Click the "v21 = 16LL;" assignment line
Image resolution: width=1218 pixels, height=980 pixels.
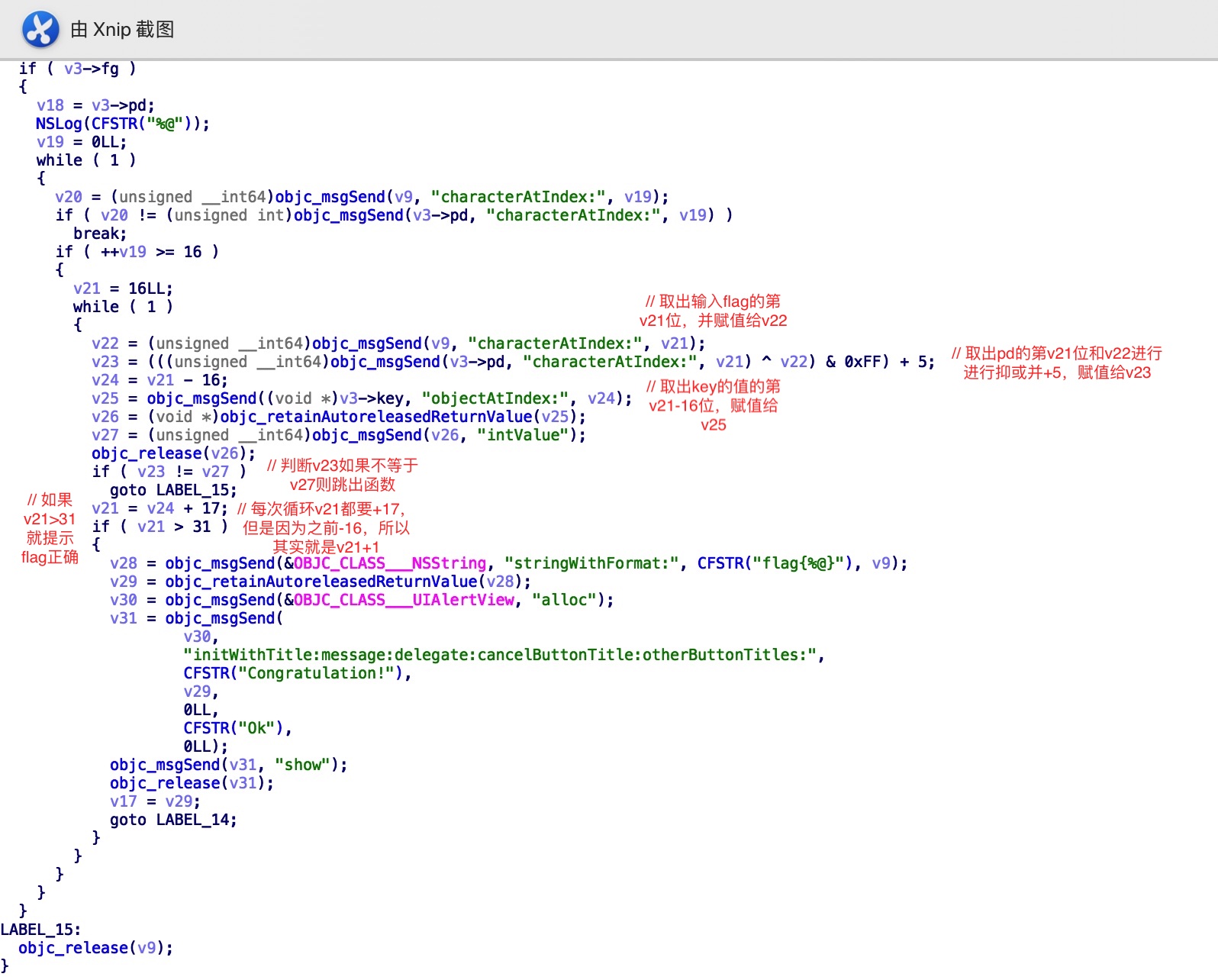123,289
